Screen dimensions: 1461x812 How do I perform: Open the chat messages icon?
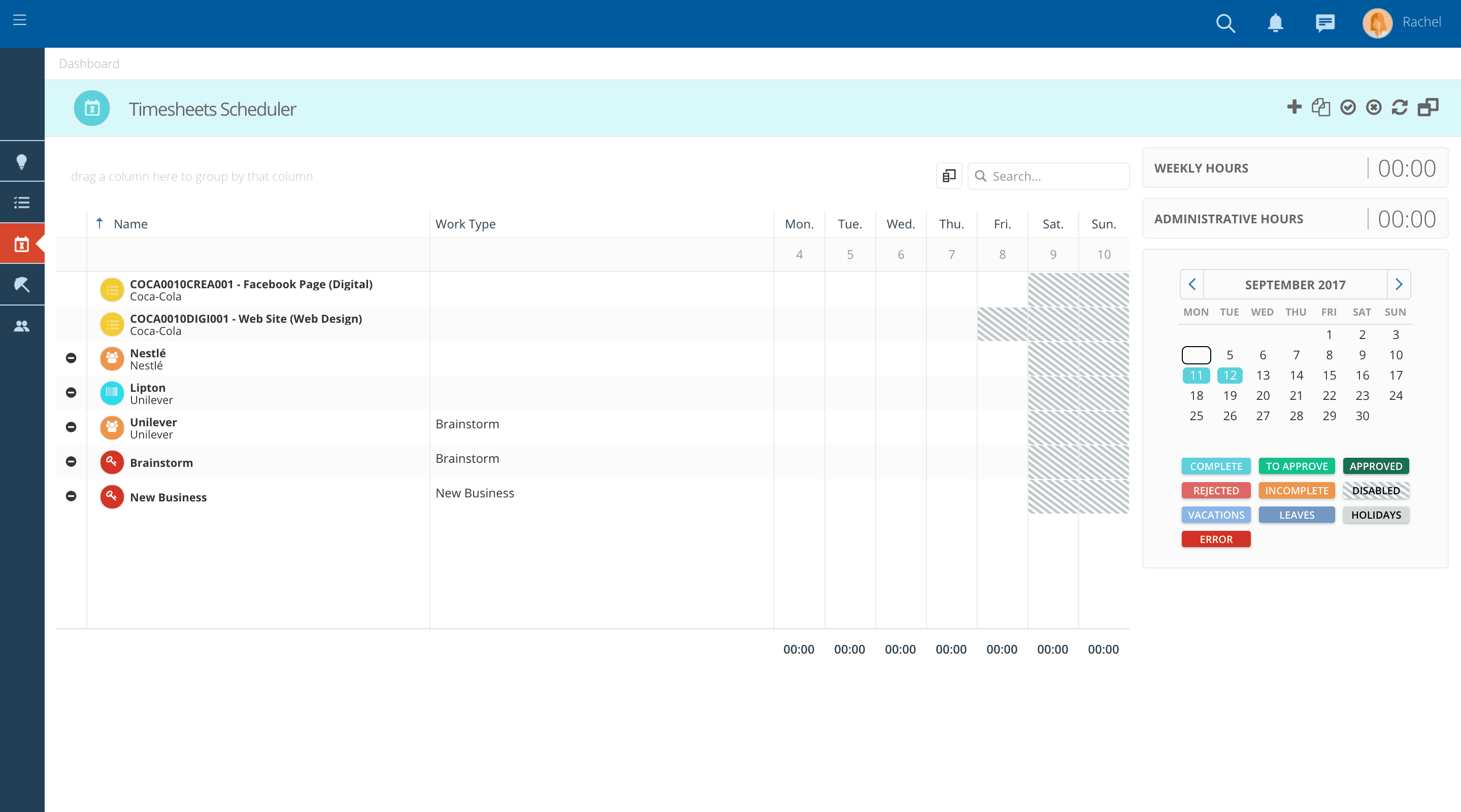(x=1325, y=23)
